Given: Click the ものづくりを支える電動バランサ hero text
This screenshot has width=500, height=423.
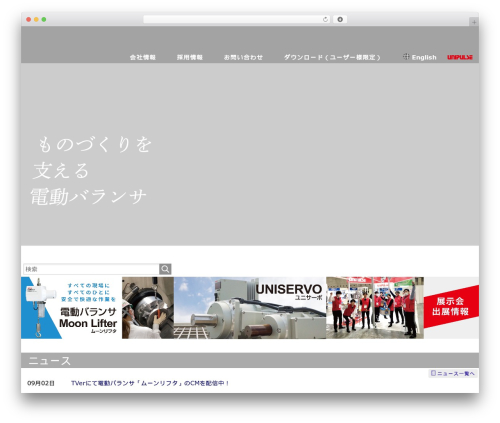Looking at the screenshot, I should click(91, 170).
